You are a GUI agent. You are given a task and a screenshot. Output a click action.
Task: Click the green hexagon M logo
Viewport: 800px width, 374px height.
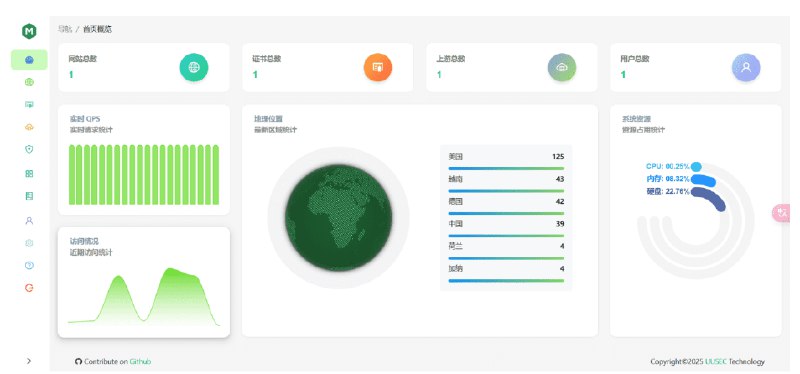[x=29, y=32]
